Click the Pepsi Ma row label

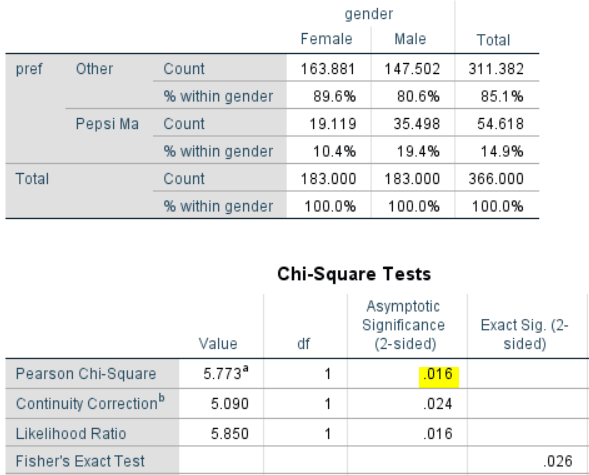coord(107,124)
